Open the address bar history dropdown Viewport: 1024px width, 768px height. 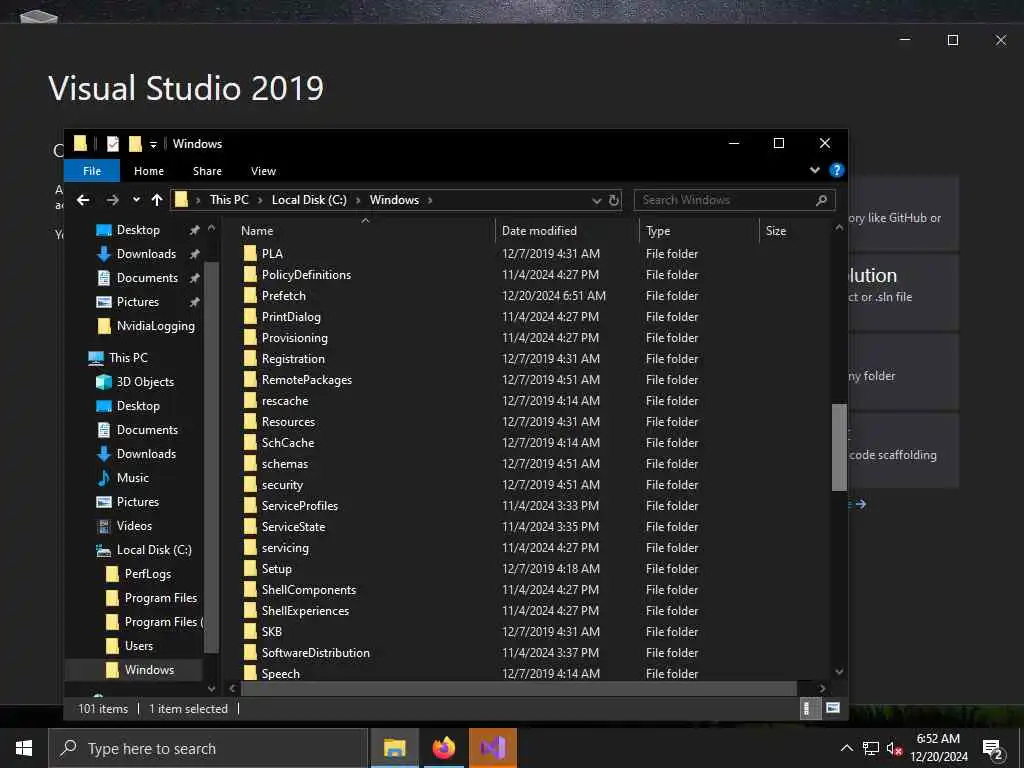click(x=596, y=200)
